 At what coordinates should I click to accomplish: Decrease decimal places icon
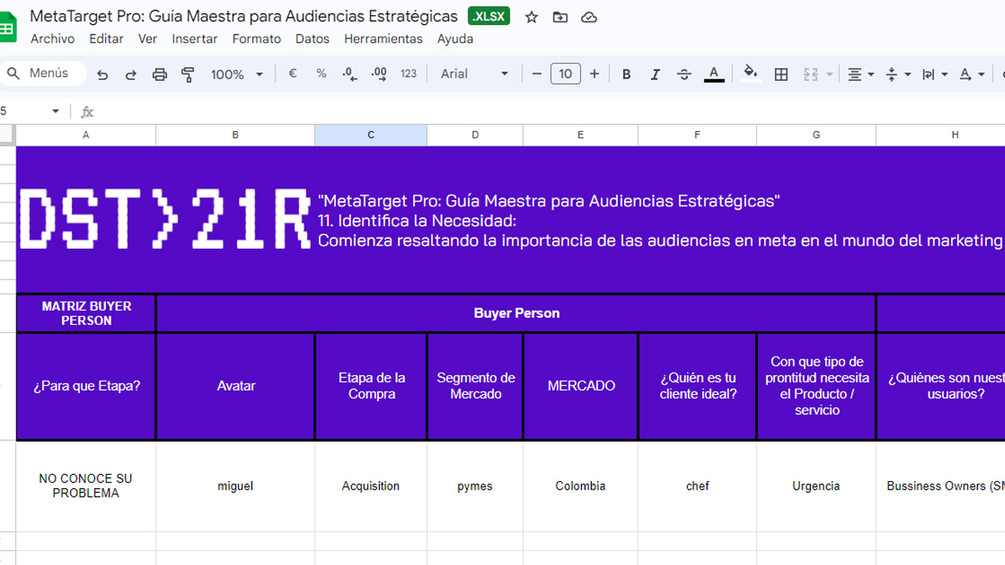pyautogui.click(x=350, y=74)
